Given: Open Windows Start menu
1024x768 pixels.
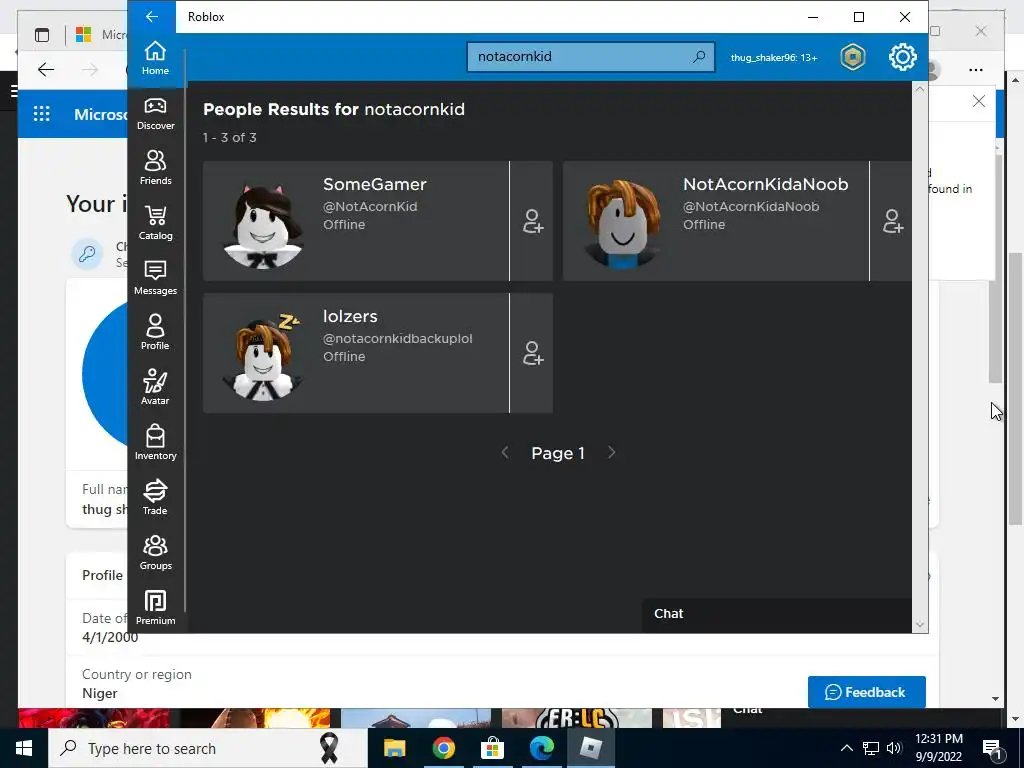Looking at the screenshot, I should [24, 748].
